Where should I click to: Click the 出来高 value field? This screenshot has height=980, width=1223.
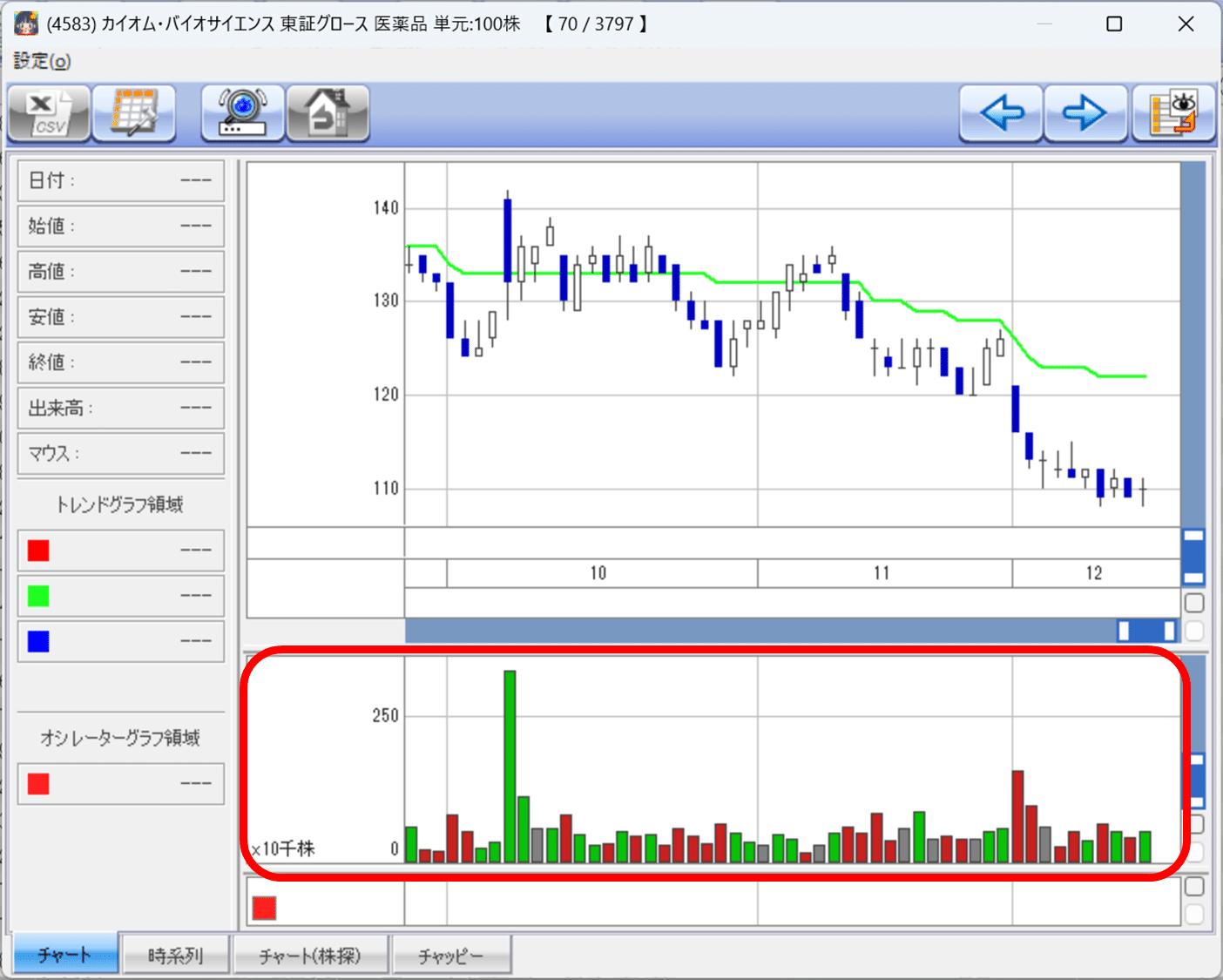pos(121,408)
